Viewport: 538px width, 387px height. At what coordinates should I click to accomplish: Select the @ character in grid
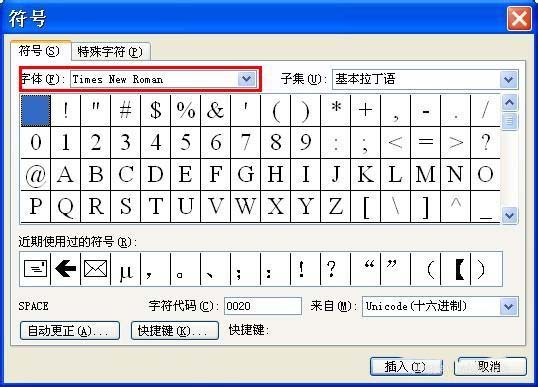[x=36, y=175]
